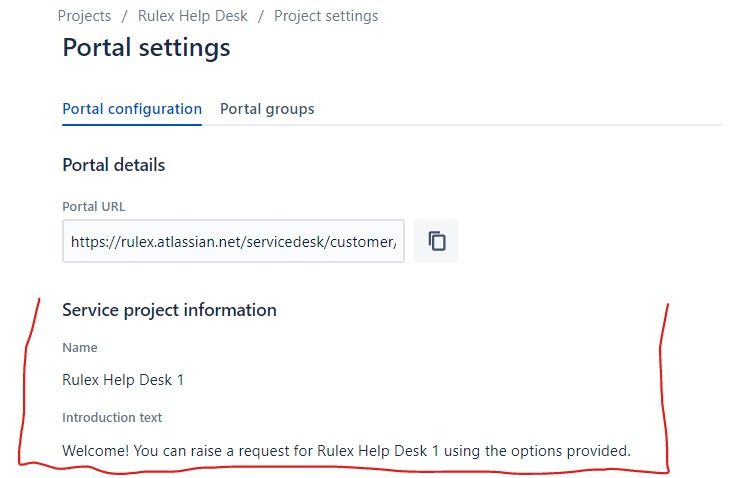
Task: Click the Name field label
Action: click(x=80, y=347)
